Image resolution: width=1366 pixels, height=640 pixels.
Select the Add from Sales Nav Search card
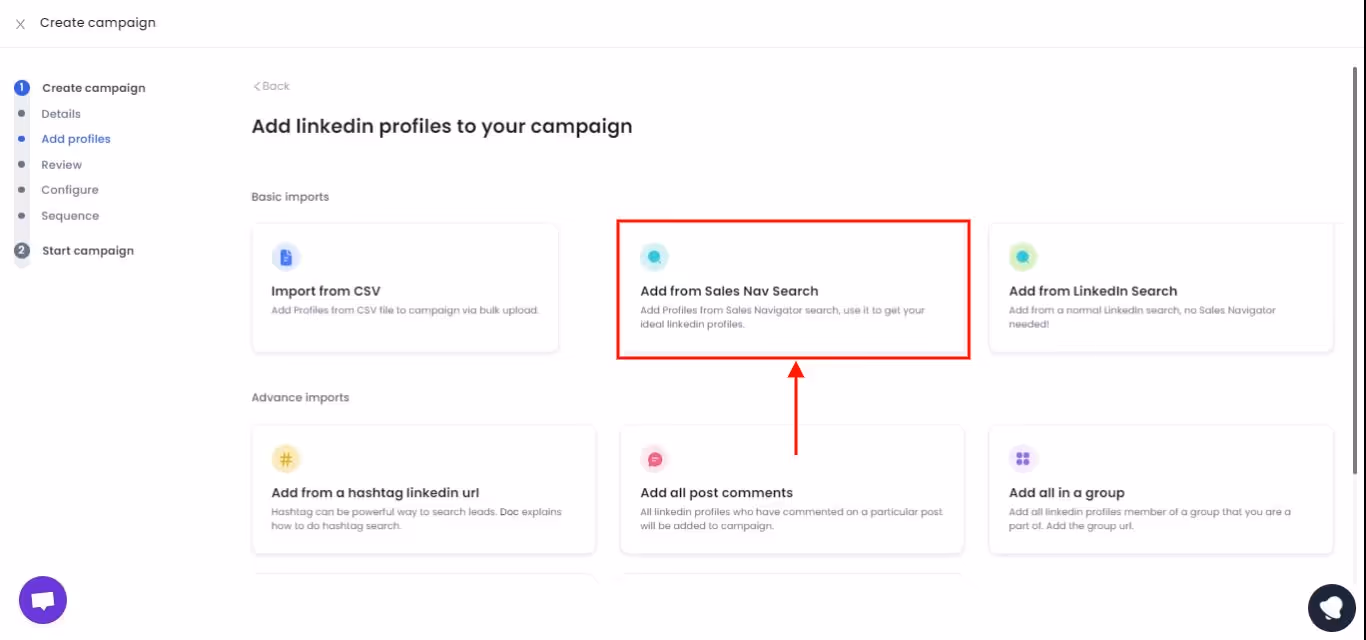(x=793, y=288)
